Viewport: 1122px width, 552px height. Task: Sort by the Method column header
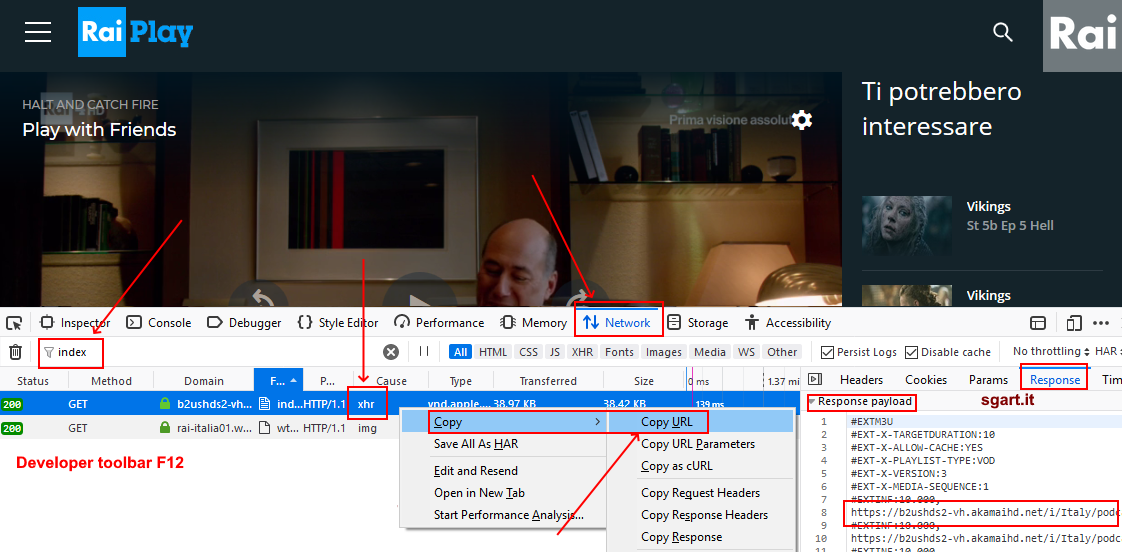[x=111, y=381]
